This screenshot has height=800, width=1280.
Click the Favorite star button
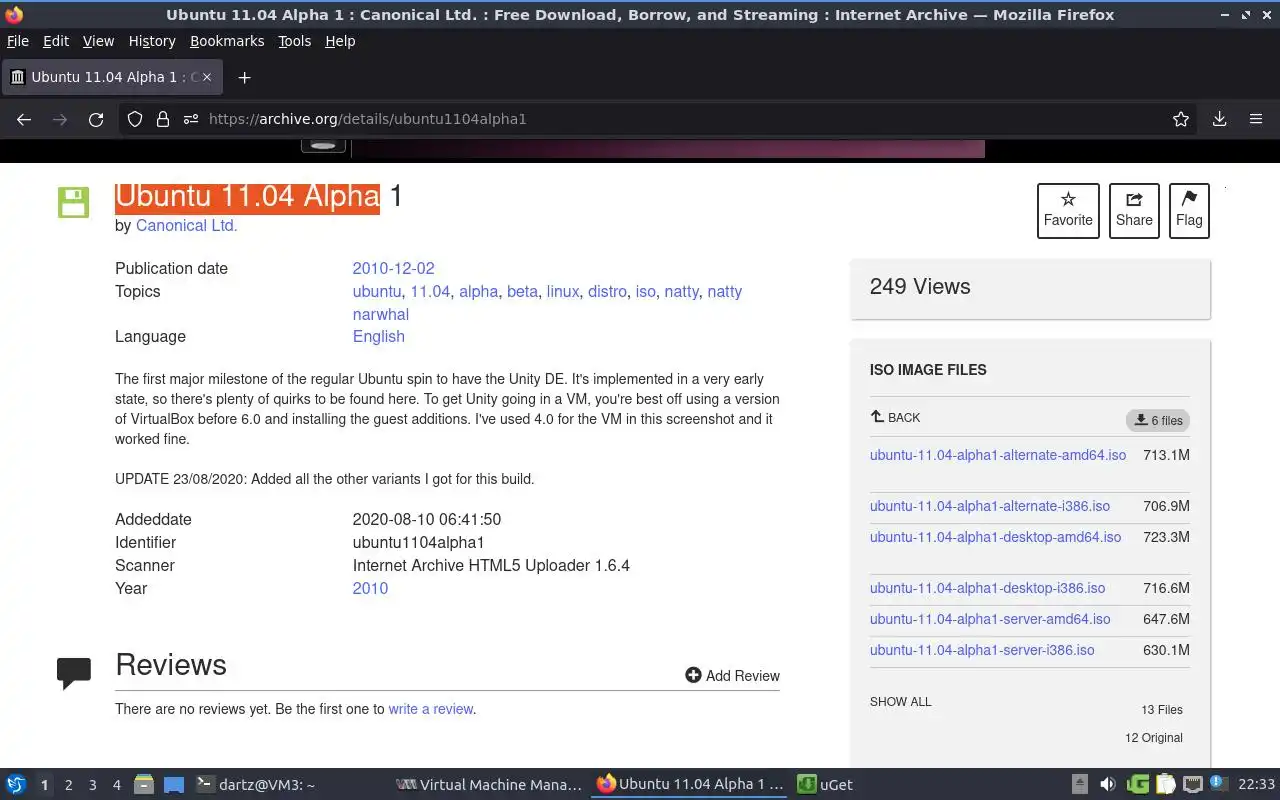tap(1068, 211)
